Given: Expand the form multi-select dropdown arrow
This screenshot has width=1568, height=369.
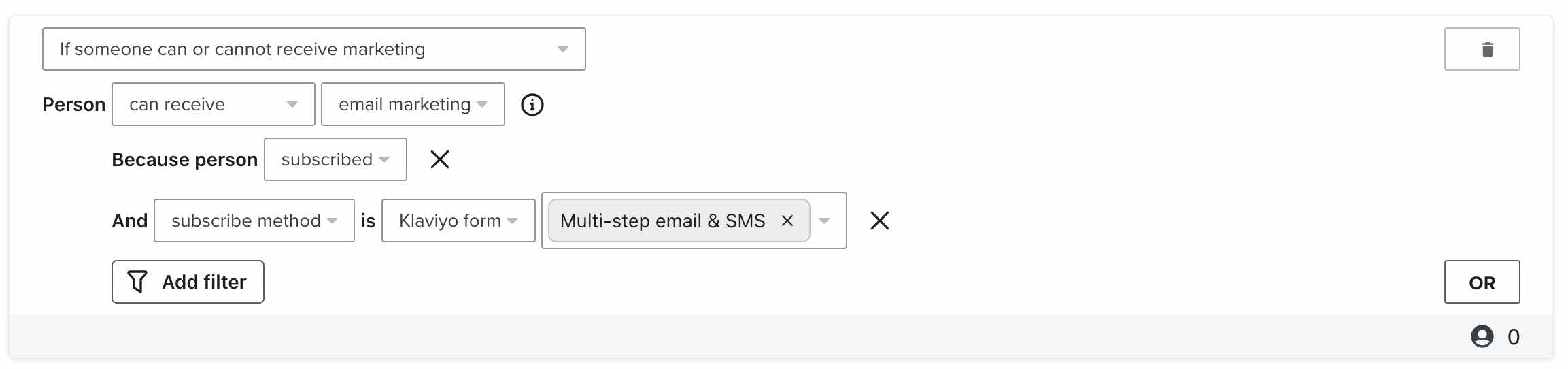Looking at the screenshot, I should click(824, 221).
